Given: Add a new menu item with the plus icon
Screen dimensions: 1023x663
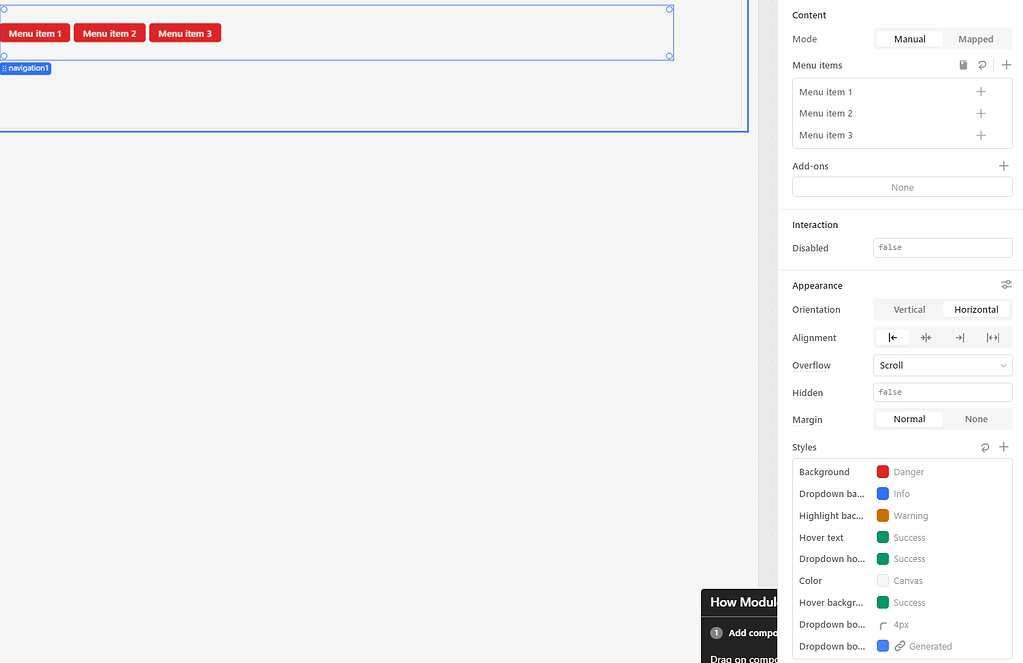Looking at the screenshot, I should point(1005,64).
